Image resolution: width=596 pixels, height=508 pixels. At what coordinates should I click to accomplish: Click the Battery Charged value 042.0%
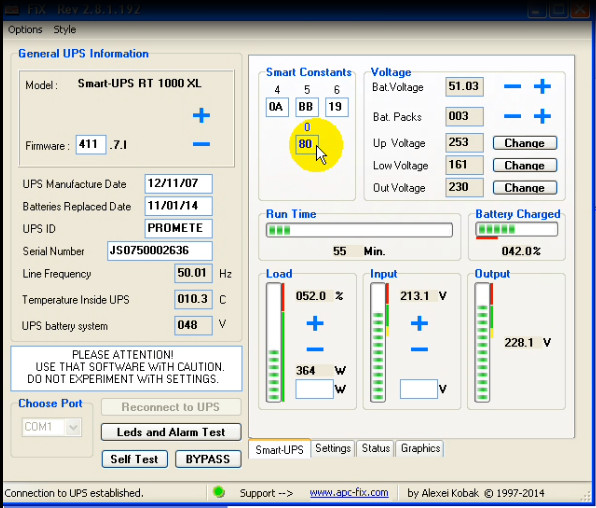(521, 251)
